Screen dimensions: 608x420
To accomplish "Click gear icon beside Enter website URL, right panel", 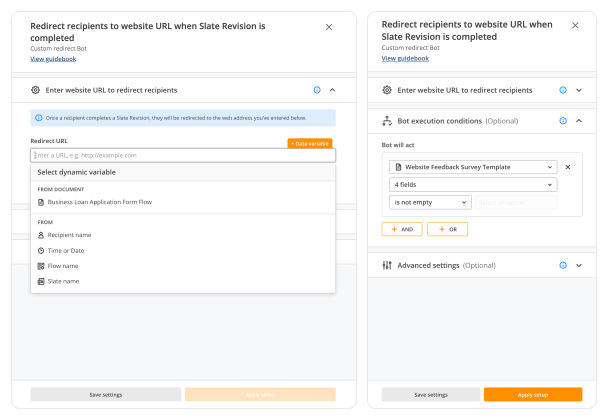I will [387, 90].
